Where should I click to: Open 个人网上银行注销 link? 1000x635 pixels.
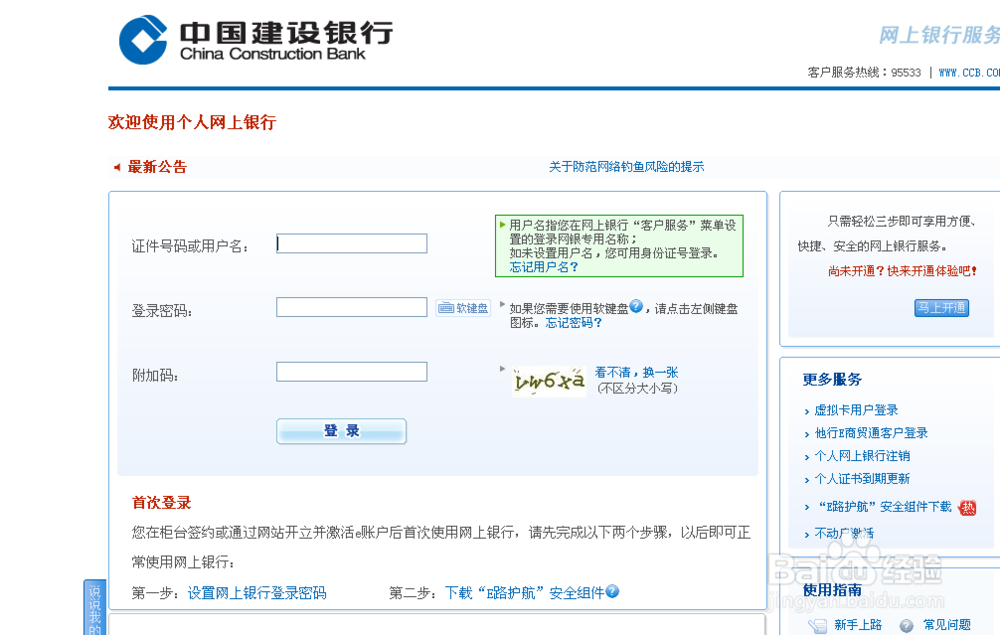tap(862, 456)
